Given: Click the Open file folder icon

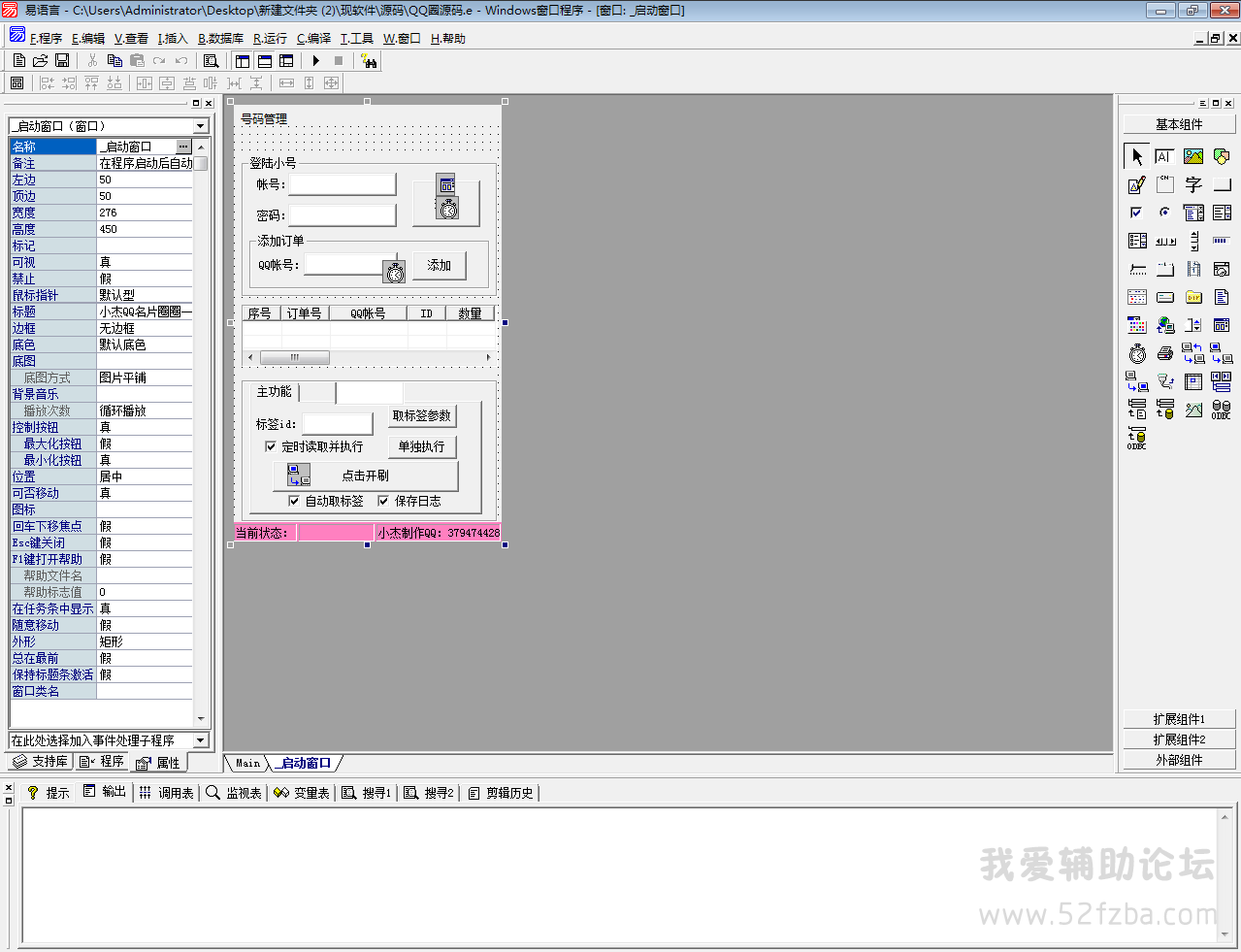Looking at the screenshot, I should 41,60.
